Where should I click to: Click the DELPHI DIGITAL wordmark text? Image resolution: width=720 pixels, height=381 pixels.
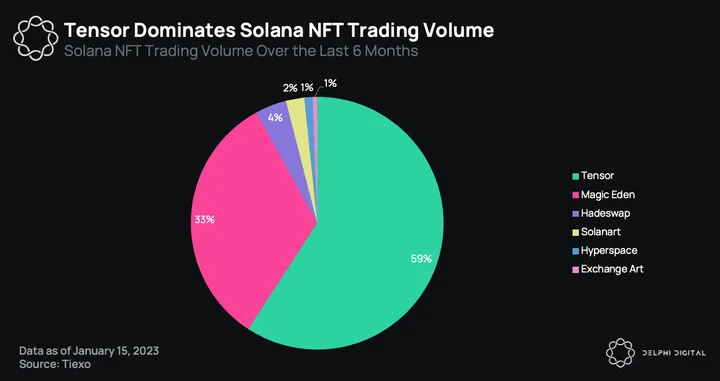pos(674,353)
